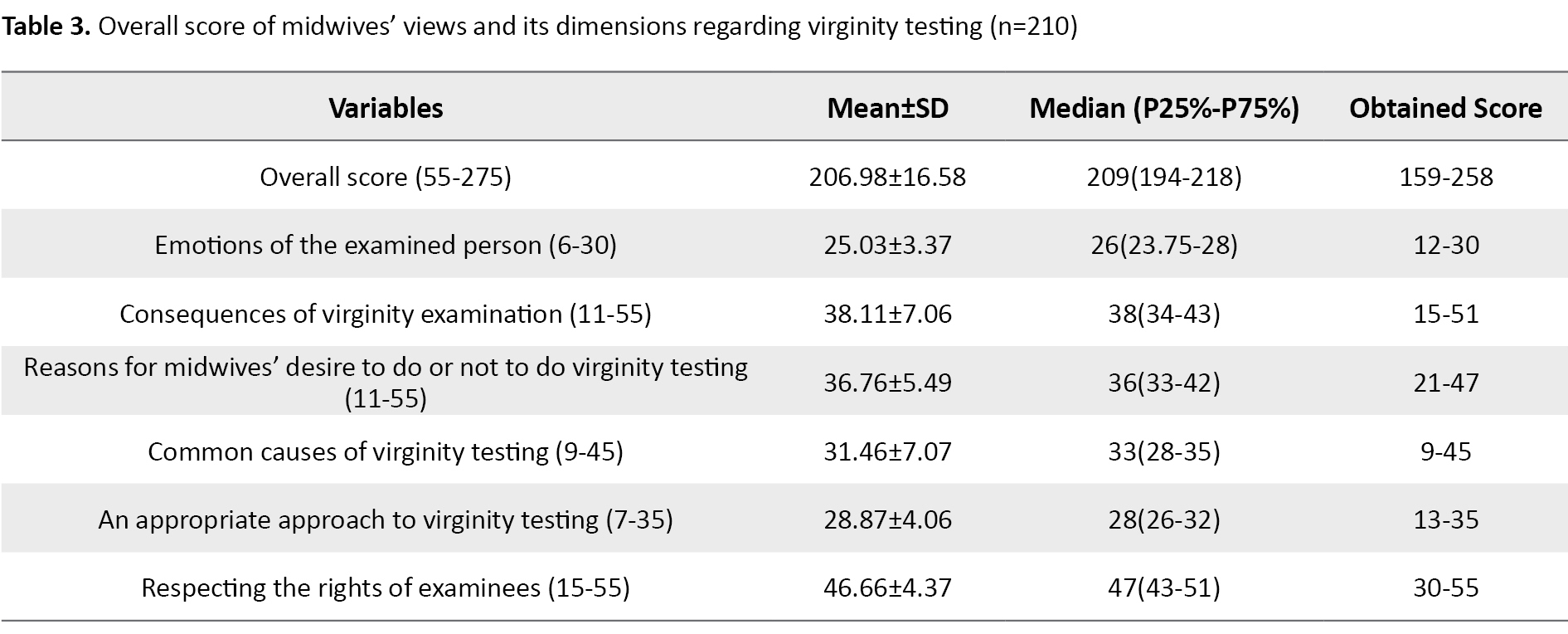The width and height of the screenshot is (1568, 634).
Task: Click the 206.98±16.58 mean value
Action: click(x=887, y=177)
